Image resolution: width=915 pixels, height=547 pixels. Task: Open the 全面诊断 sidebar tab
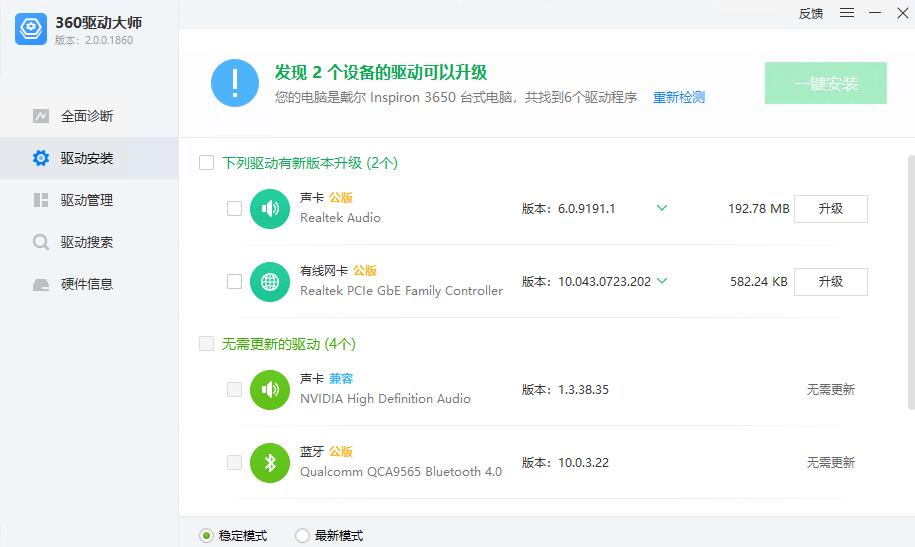click(x=87, y=116)
